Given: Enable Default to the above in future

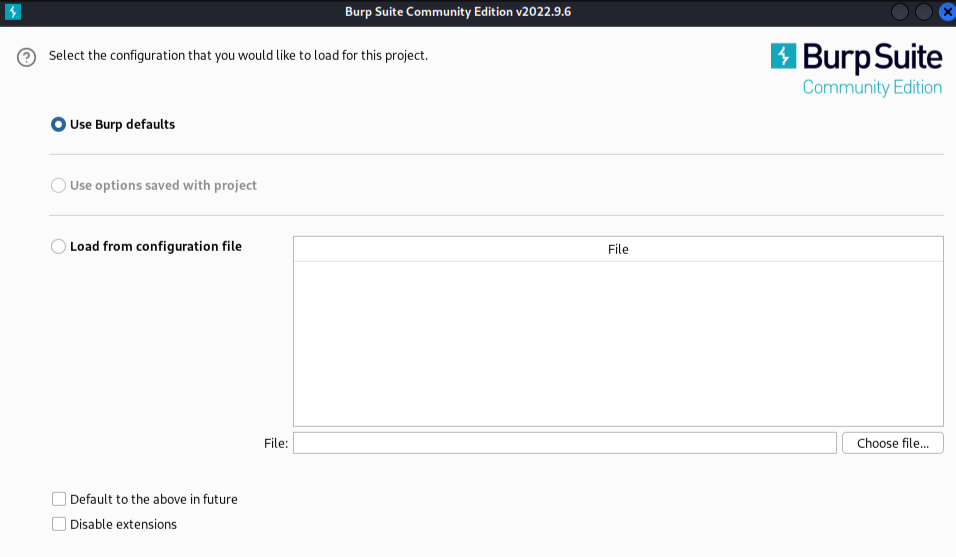Looking at the screenshot, I should [x=59, y=499].
